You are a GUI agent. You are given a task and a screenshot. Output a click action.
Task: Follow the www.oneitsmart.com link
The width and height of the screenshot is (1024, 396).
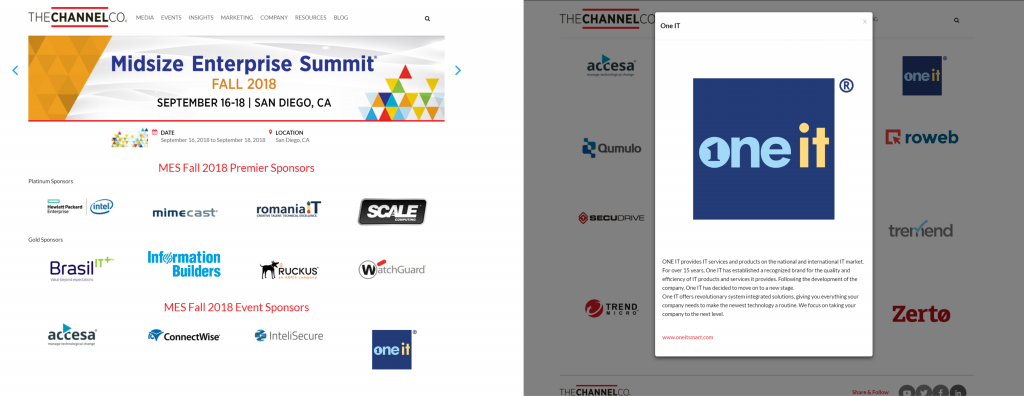(688, 337)
